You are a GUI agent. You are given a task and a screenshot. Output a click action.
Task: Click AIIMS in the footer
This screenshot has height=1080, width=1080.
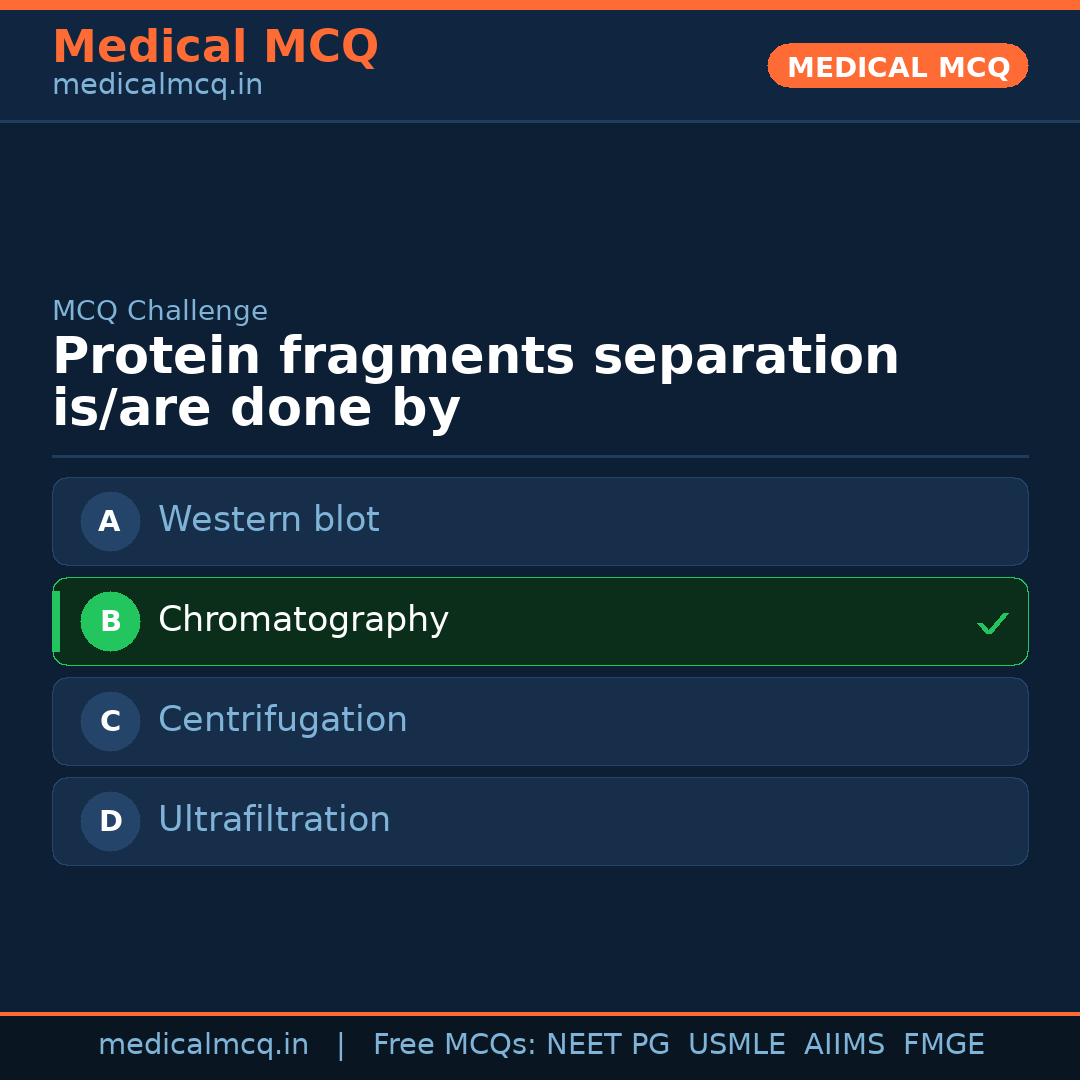point(844,1045)
